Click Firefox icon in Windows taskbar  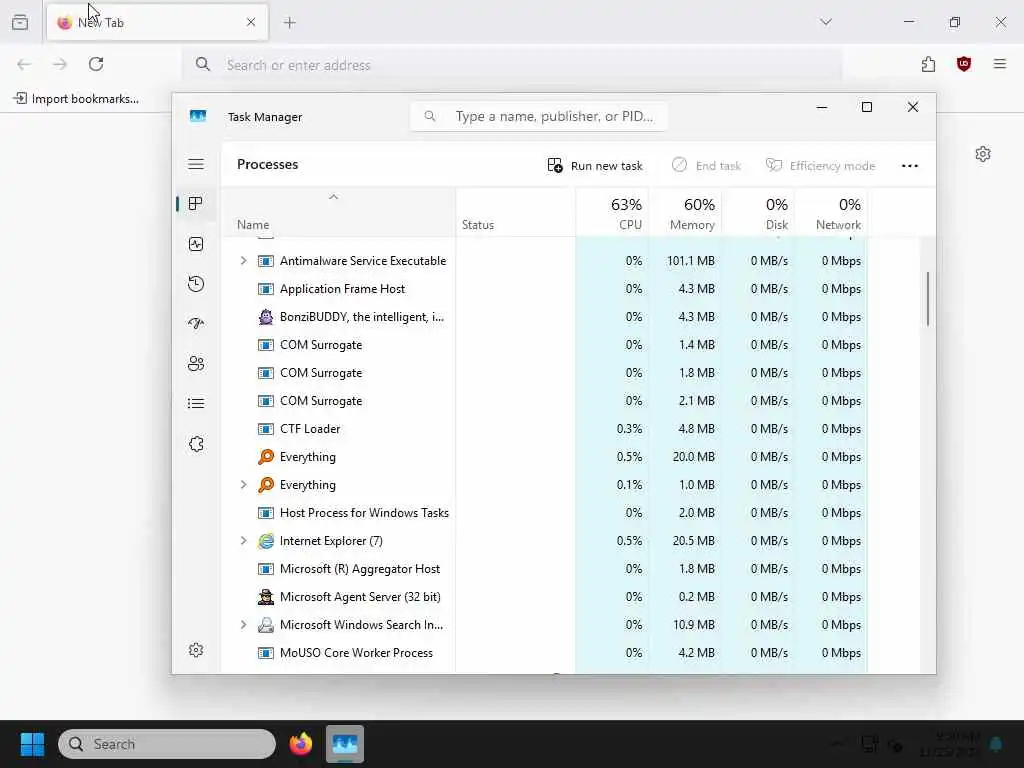(301, 744)
